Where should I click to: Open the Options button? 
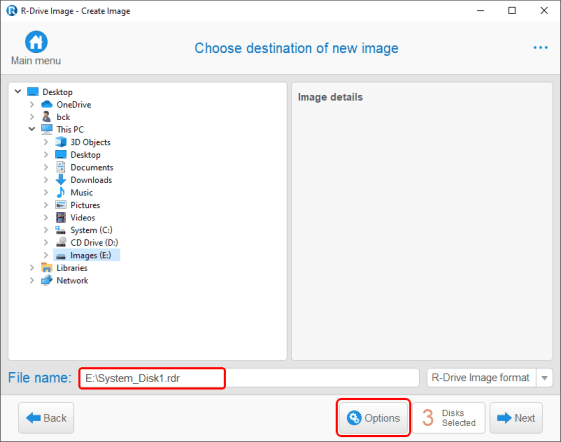(373, 418)
